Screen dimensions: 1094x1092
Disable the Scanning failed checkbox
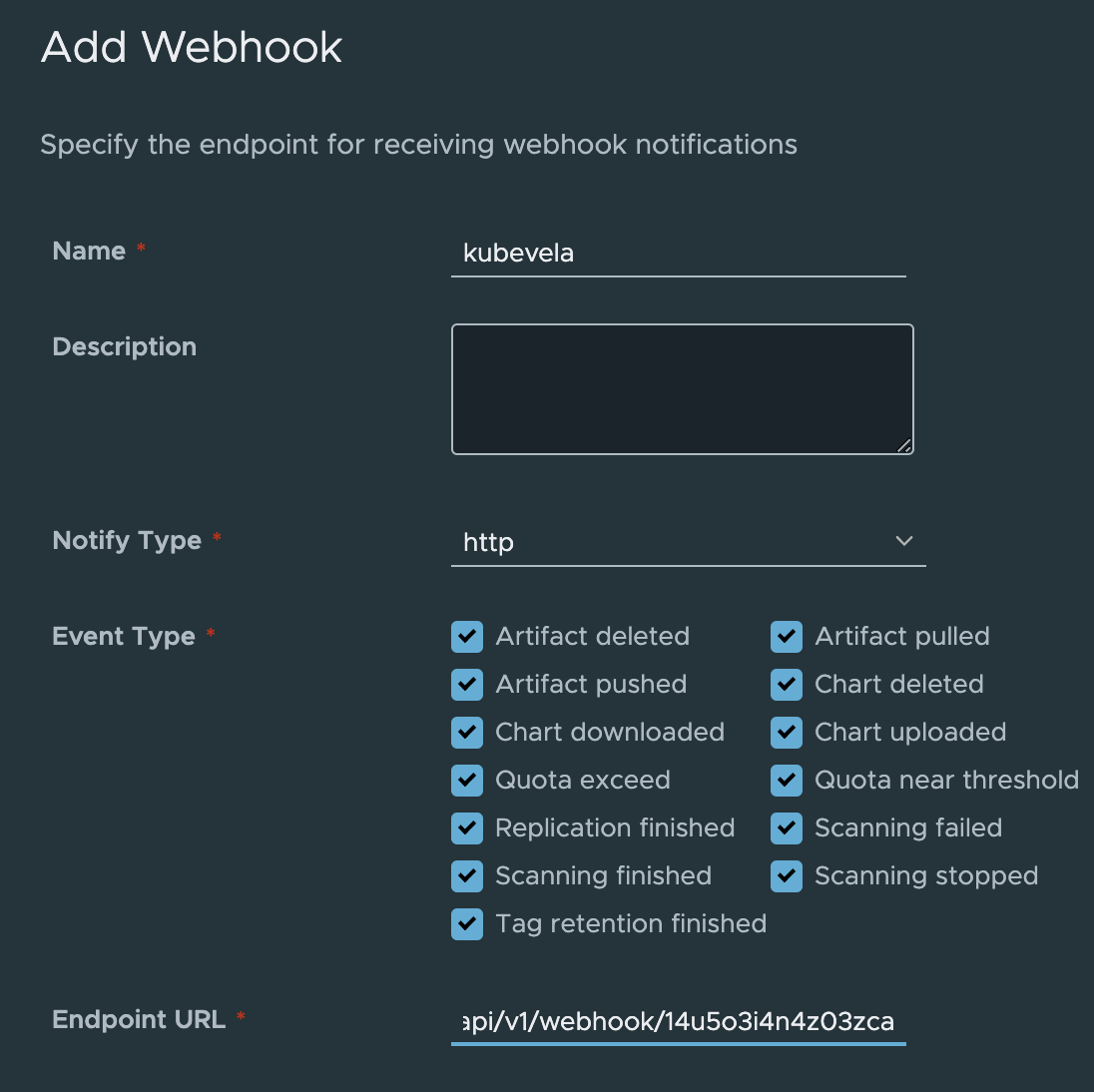[x=787, y=828]
